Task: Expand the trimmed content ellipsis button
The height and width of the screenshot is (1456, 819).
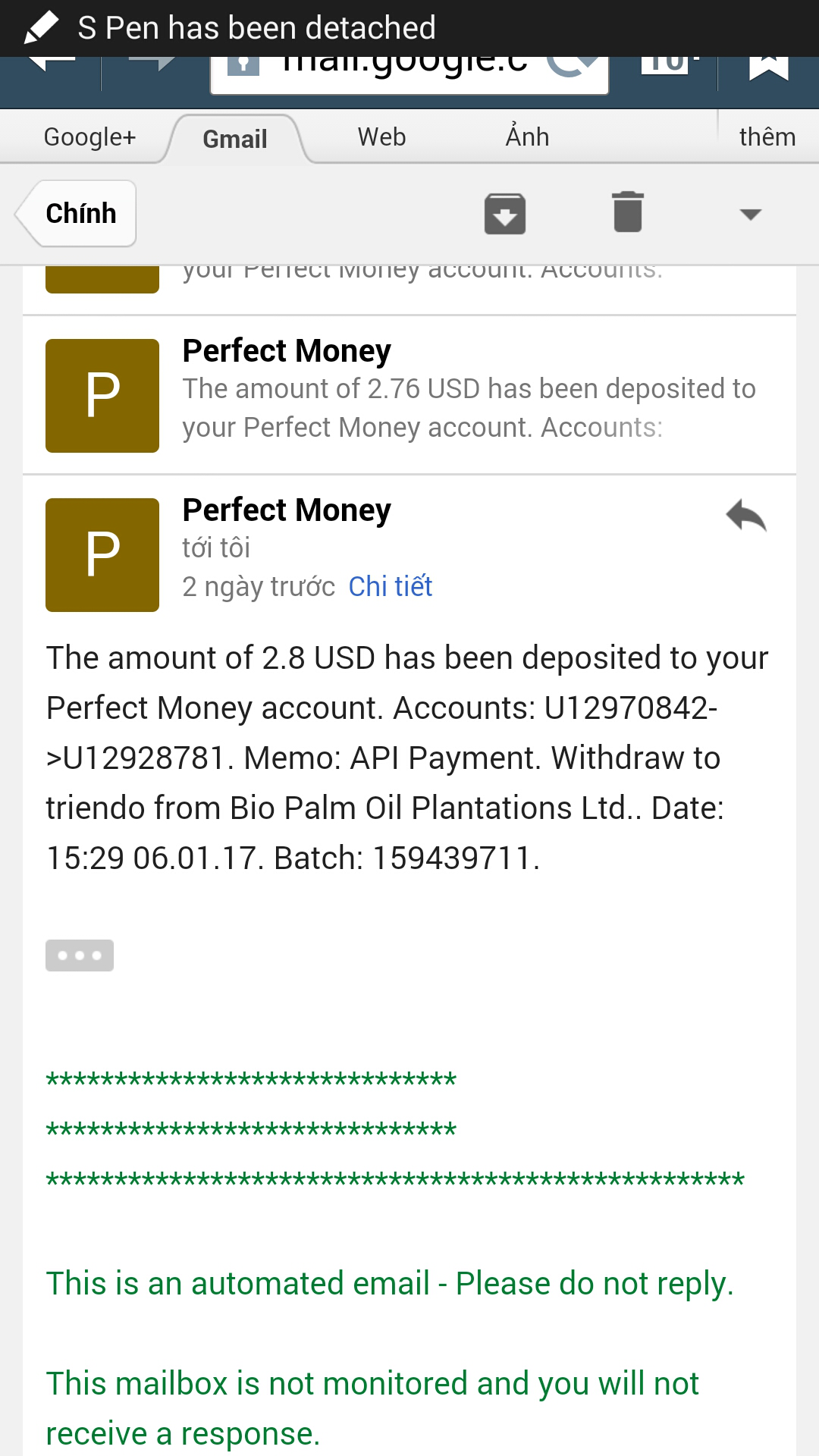Action: [x=80, y=955]
